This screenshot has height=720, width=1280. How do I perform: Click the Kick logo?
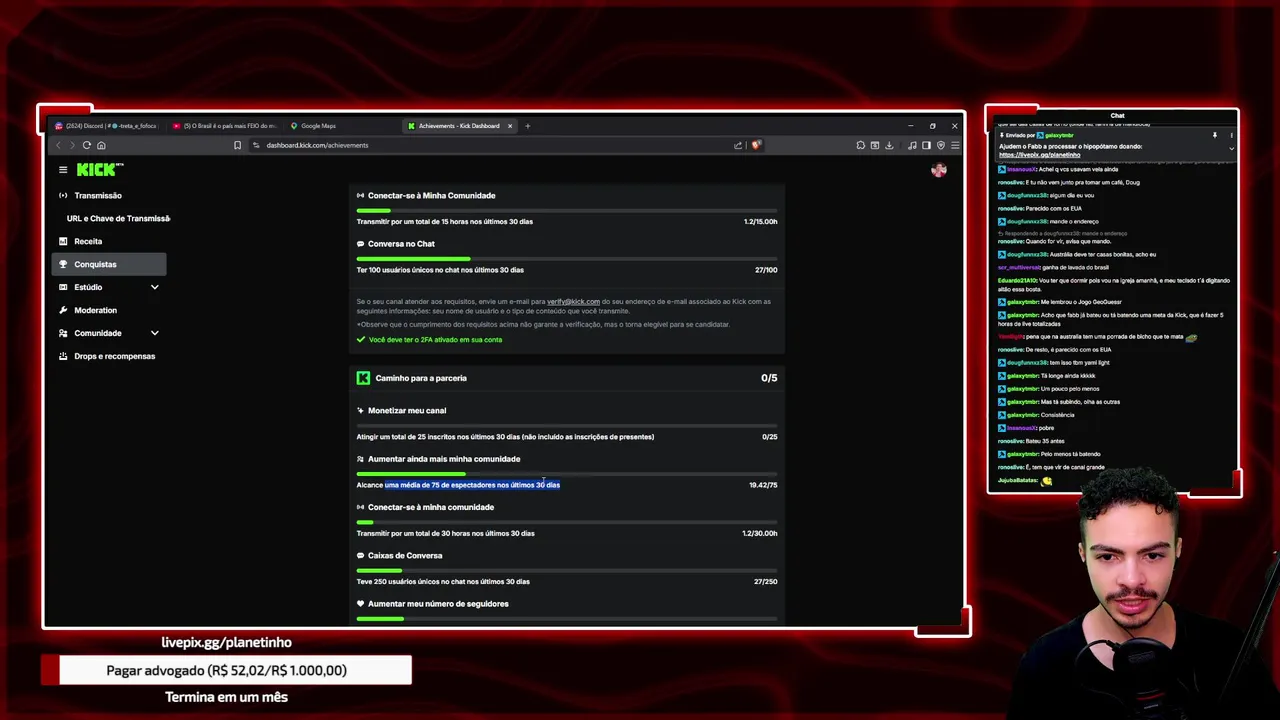click(99, 169)
